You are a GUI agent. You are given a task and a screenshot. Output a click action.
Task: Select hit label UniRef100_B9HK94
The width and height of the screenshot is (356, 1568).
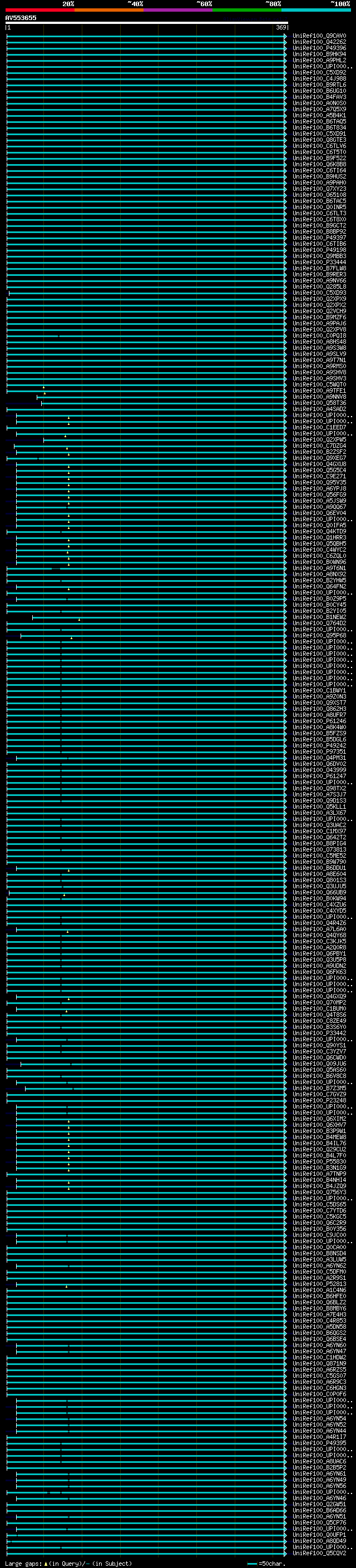(319, 54)
